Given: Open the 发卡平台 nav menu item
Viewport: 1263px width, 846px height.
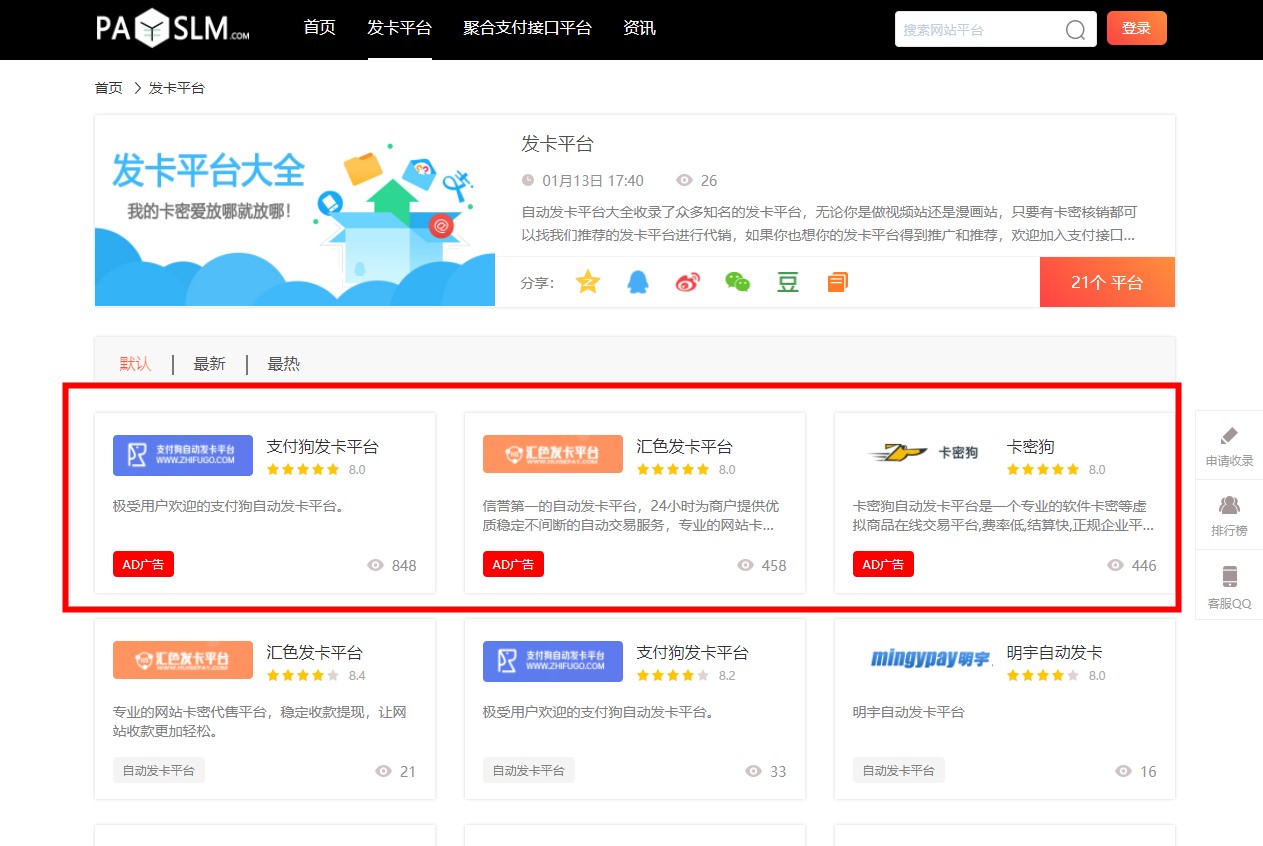Looking at the screenshot, I should pyautogui.click(x=400, y=28).
